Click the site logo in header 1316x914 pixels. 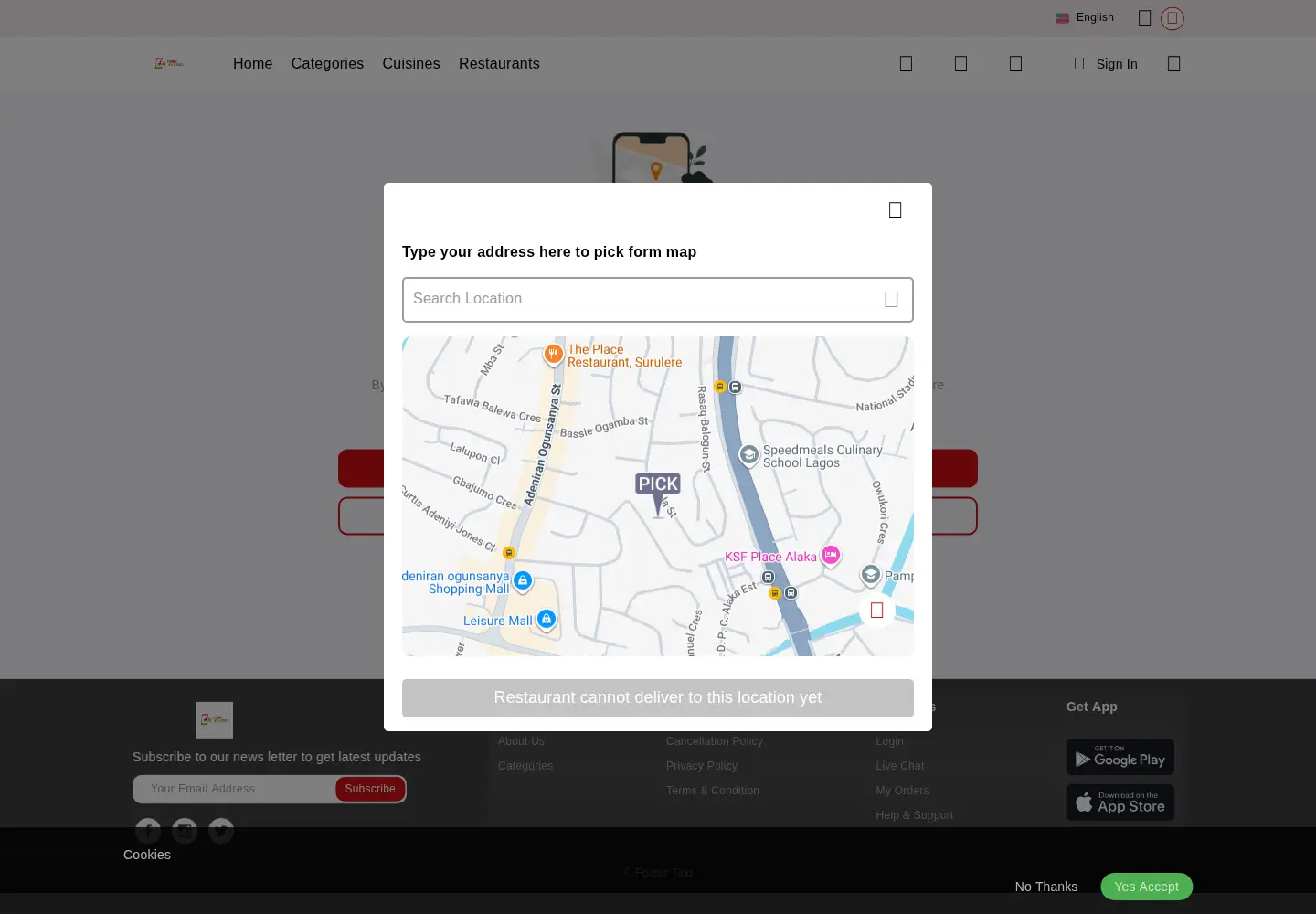pyautogui.click(x=169, y=63)
